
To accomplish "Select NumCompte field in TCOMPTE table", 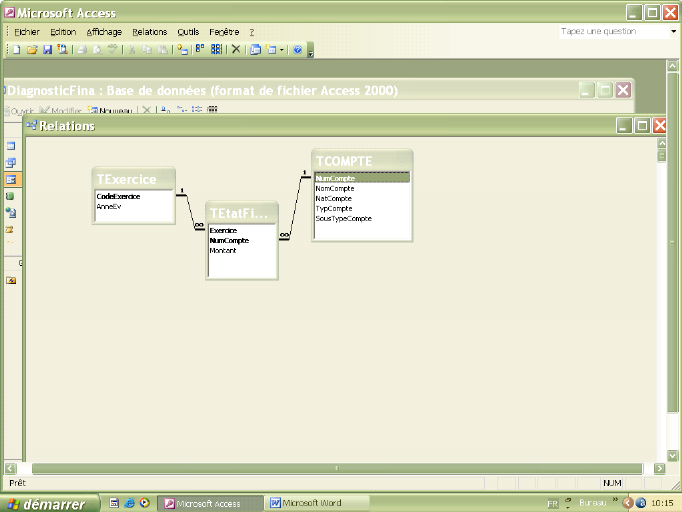I will click(335, 178).
